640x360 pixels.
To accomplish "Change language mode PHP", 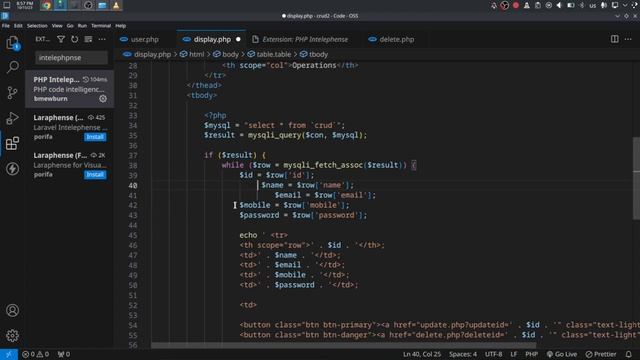I will pyautogui.click(x=531, y=354).
